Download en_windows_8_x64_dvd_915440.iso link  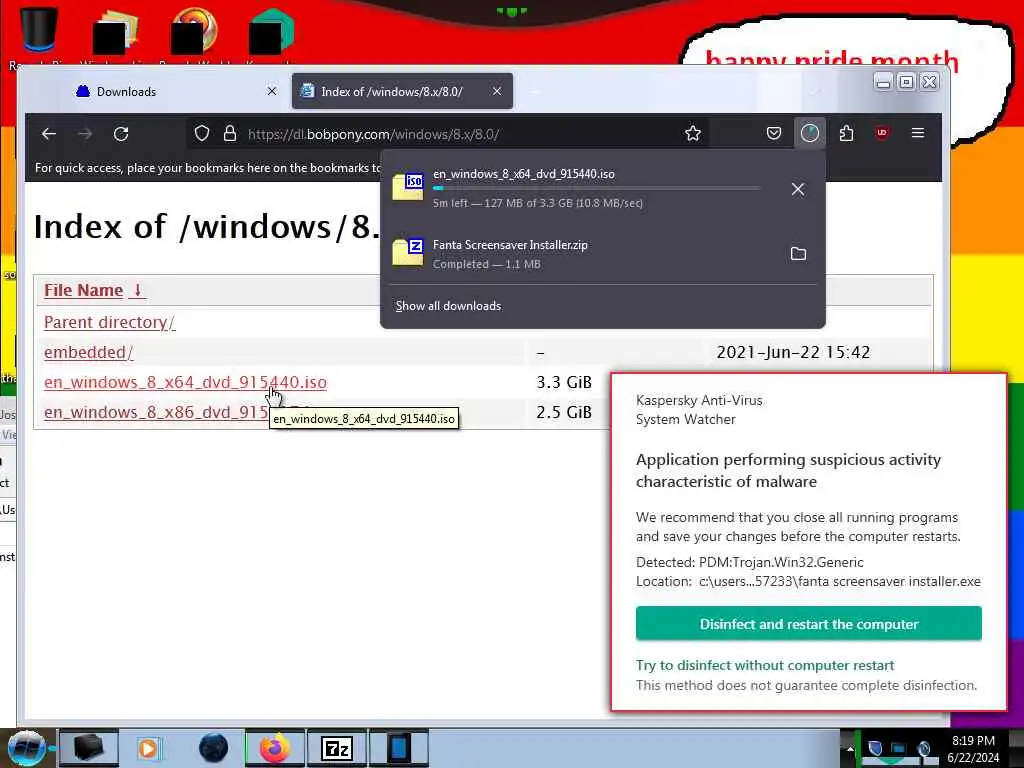pos(185,382)
